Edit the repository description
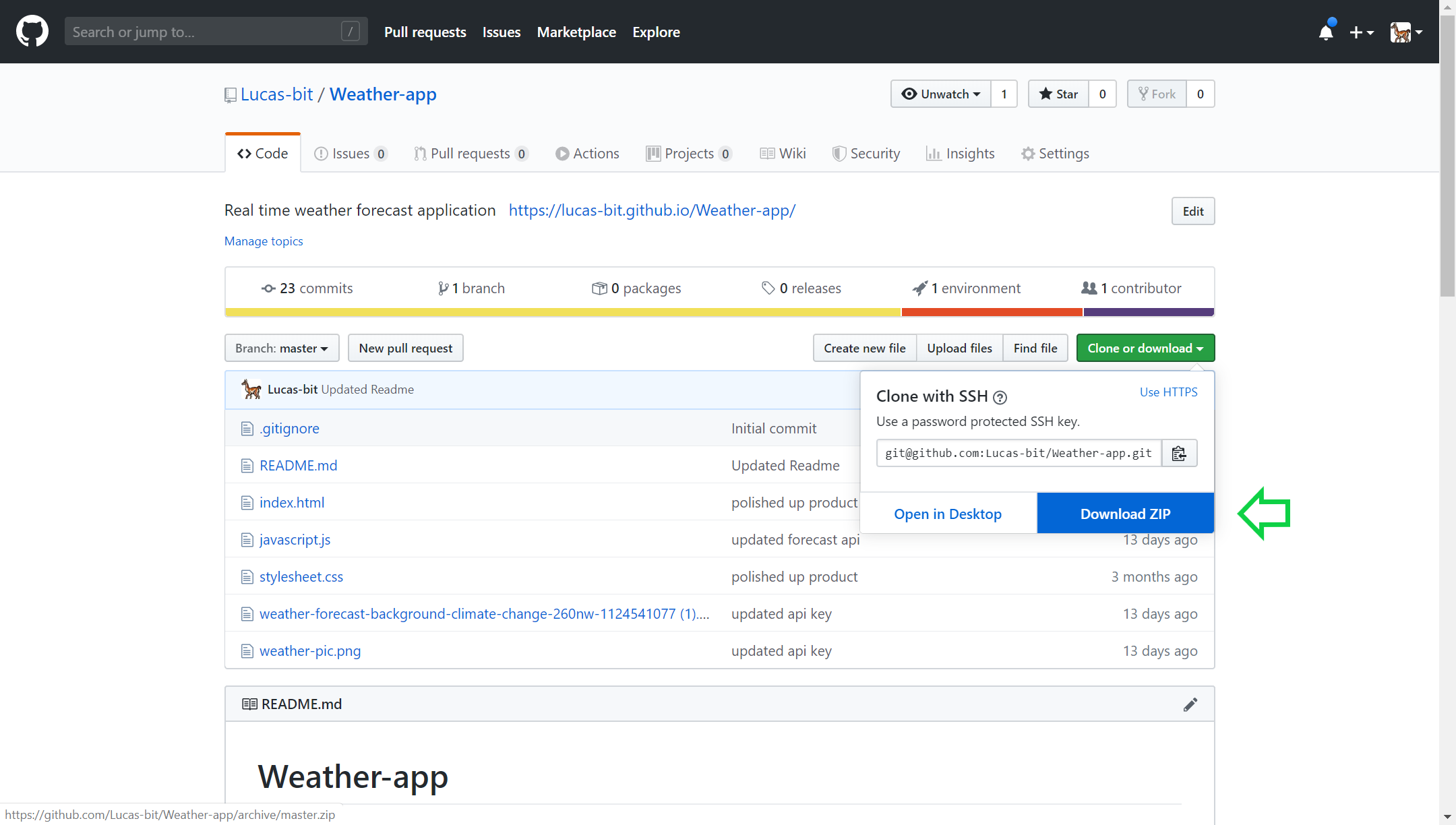Image resolution: width=1456 pixels, height=825 pixels. point(1192,211)
